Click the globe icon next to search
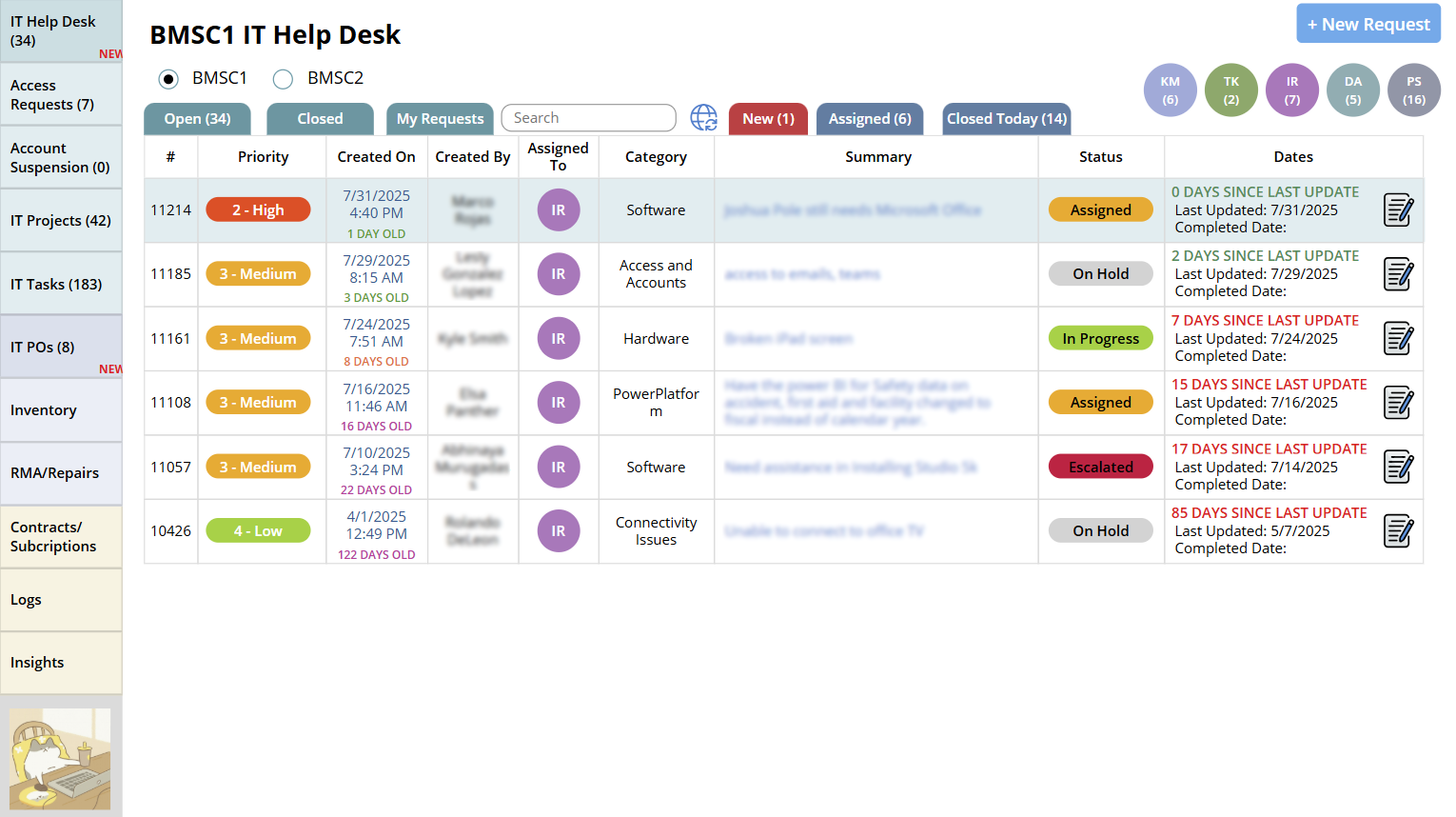 pos(703,118)
